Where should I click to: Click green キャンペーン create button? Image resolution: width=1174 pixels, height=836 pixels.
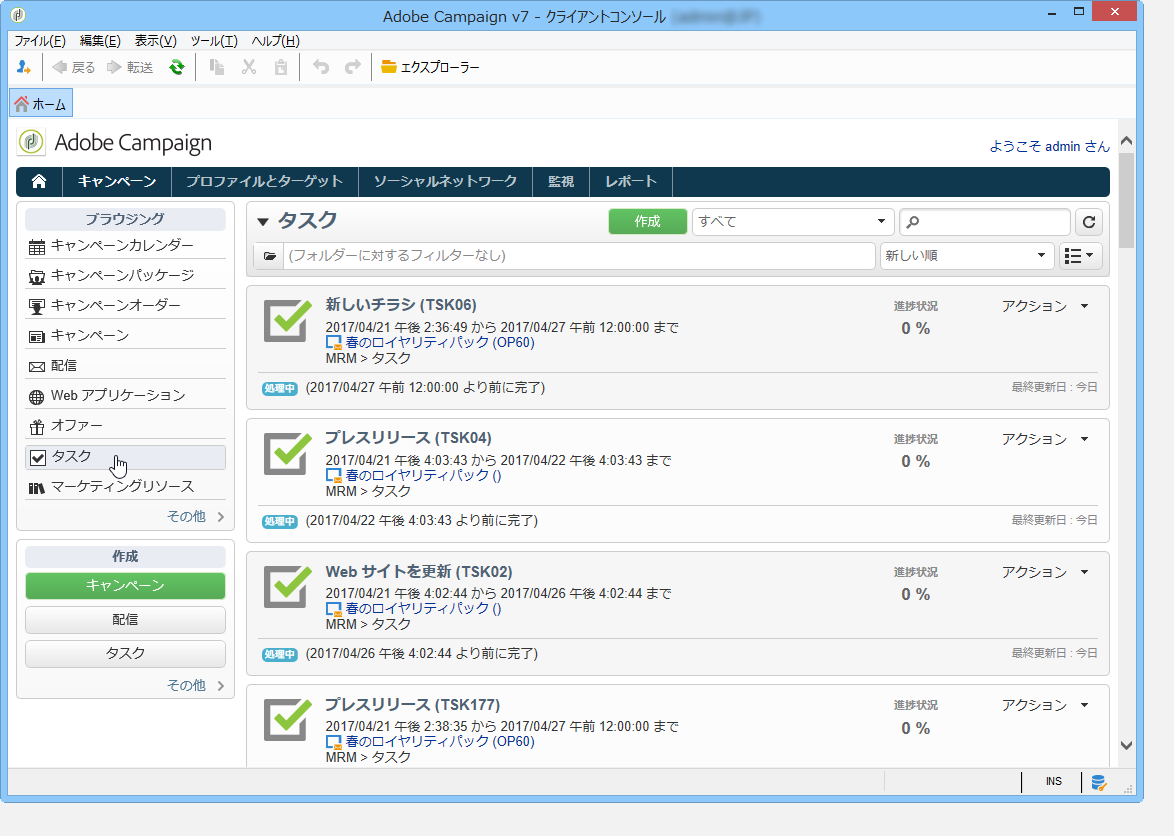pos(125,586)
